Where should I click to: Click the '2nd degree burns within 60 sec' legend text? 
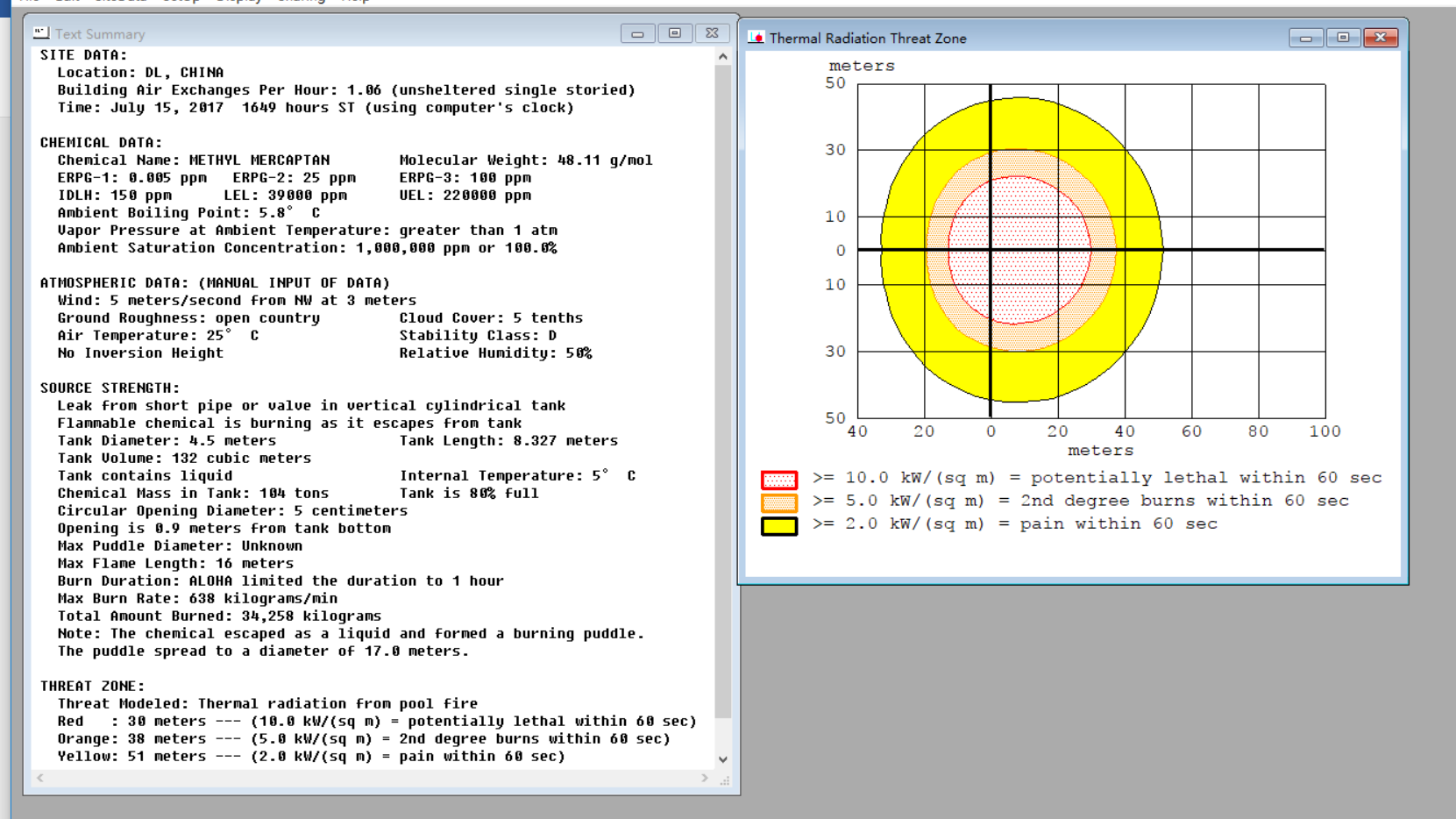[x=1184, y=501]
